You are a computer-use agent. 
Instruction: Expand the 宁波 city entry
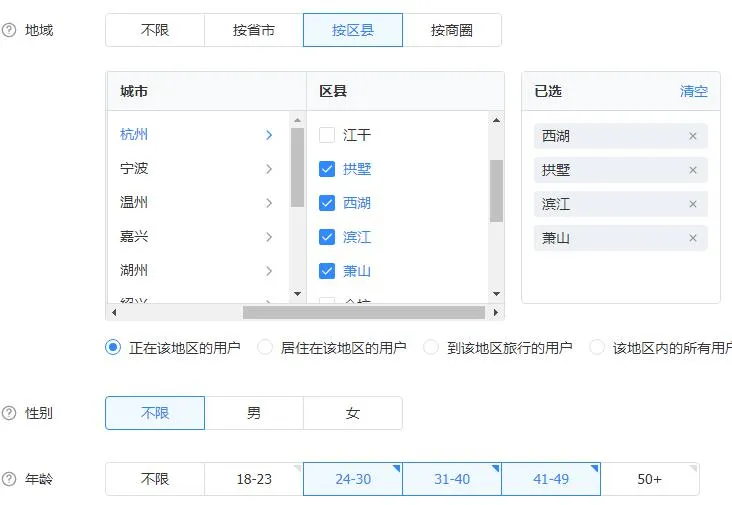[x=269, y=169]
